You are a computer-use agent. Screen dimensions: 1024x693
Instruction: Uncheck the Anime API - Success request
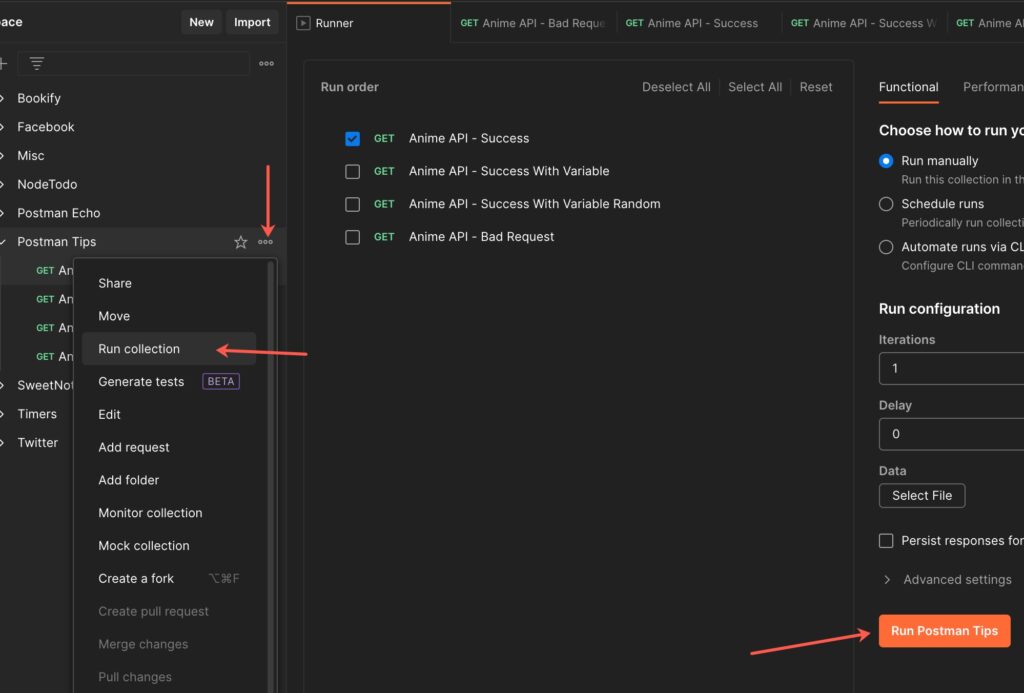tap(352, 139)
